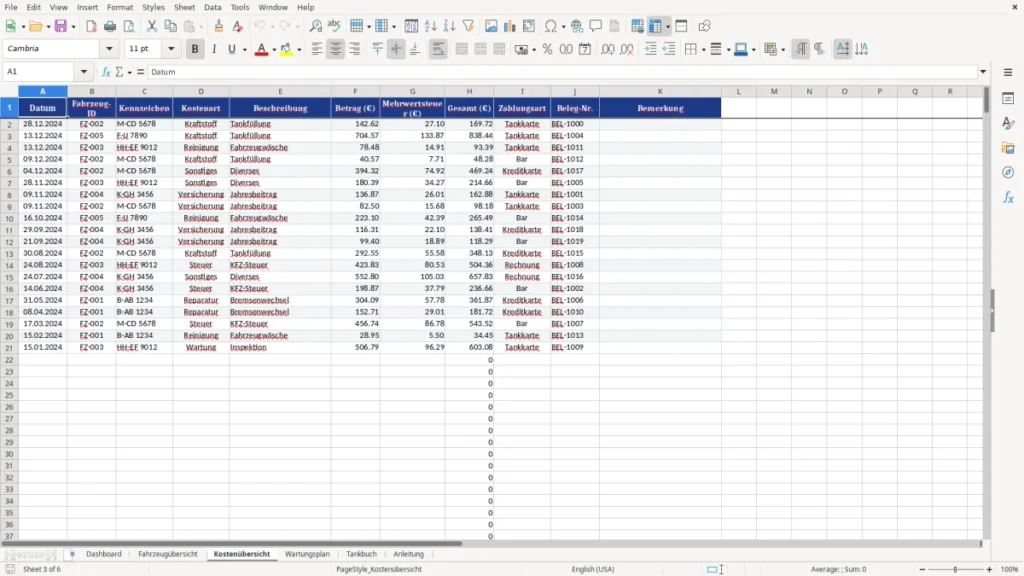Open the sidebar Styles panel
The width and height of the screenshot is (1024, 576).
point(1008,123)
